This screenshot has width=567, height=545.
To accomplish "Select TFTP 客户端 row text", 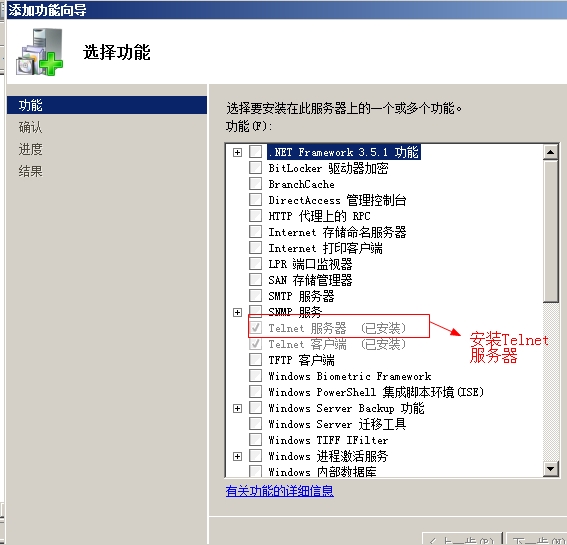I will click(301, 360).
